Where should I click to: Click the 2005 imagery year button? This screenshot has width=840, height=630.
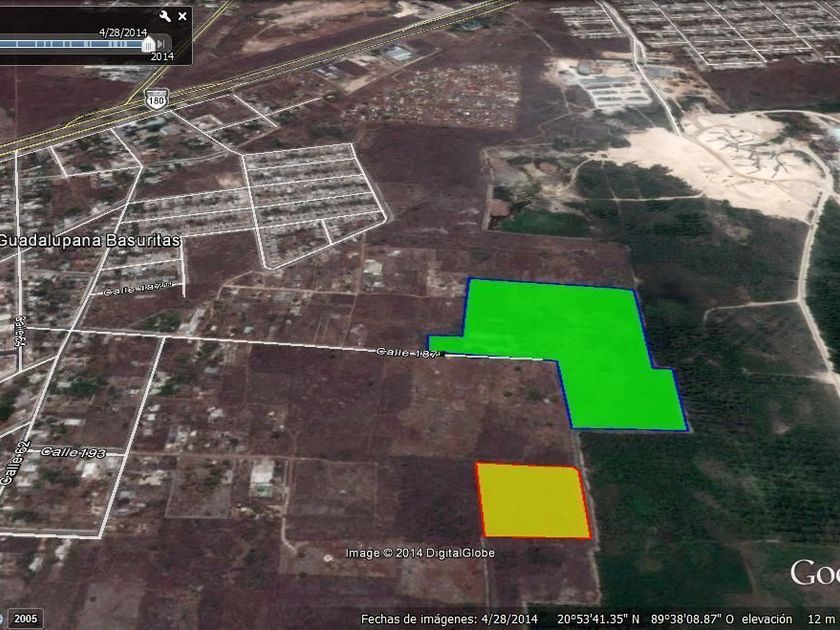point(25,619)
